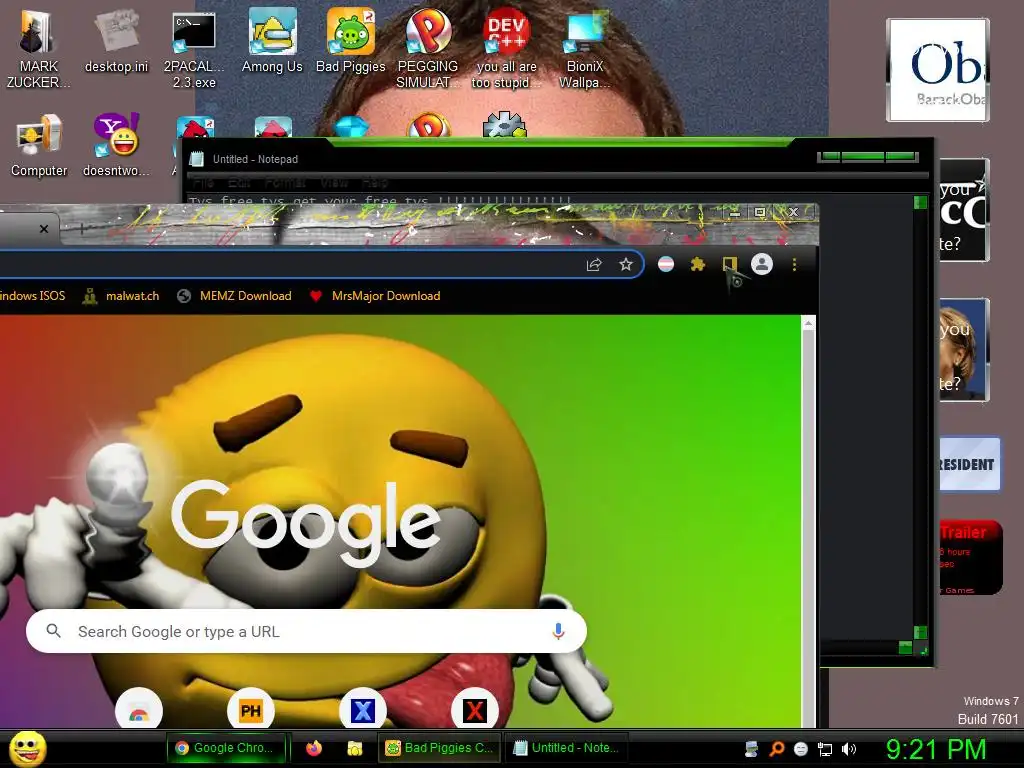Bookmark this page with the star icon
1024x768 pixels.
click(x=626, y=264)
